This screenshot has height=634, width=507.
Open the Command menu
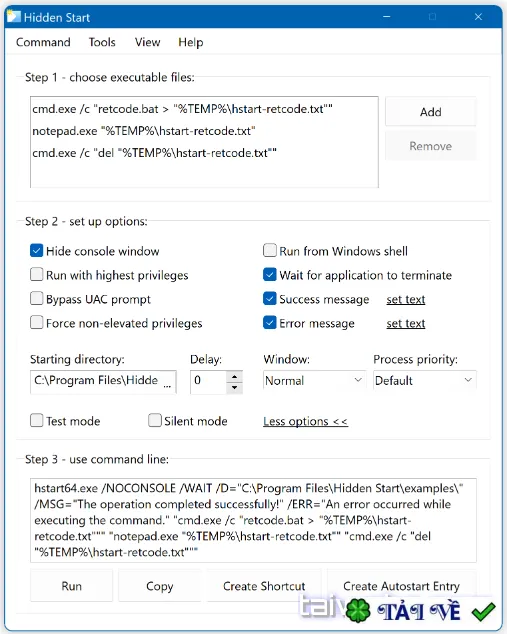click(x=43, y=42)
